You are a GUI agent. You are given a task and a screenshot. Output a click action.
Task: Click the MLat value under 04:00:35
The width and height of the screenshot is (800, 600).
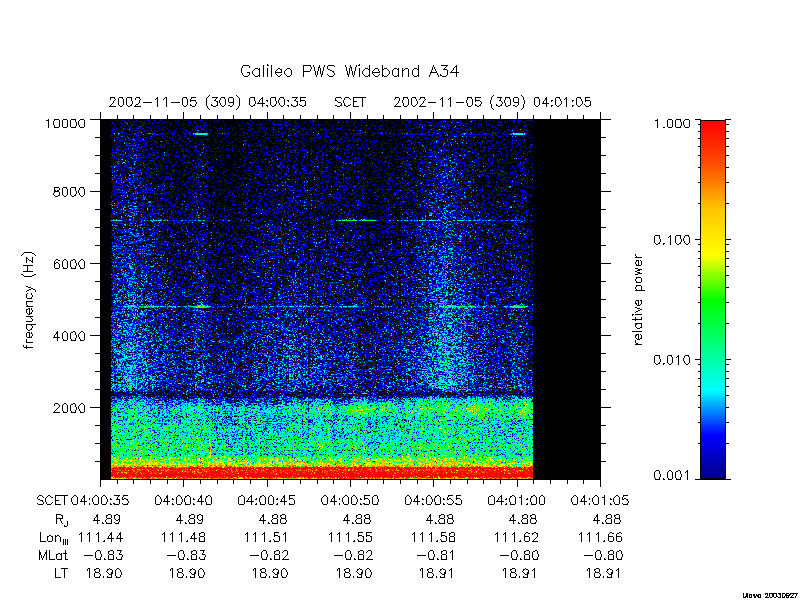pyautogui.click(x=102, y=556)
